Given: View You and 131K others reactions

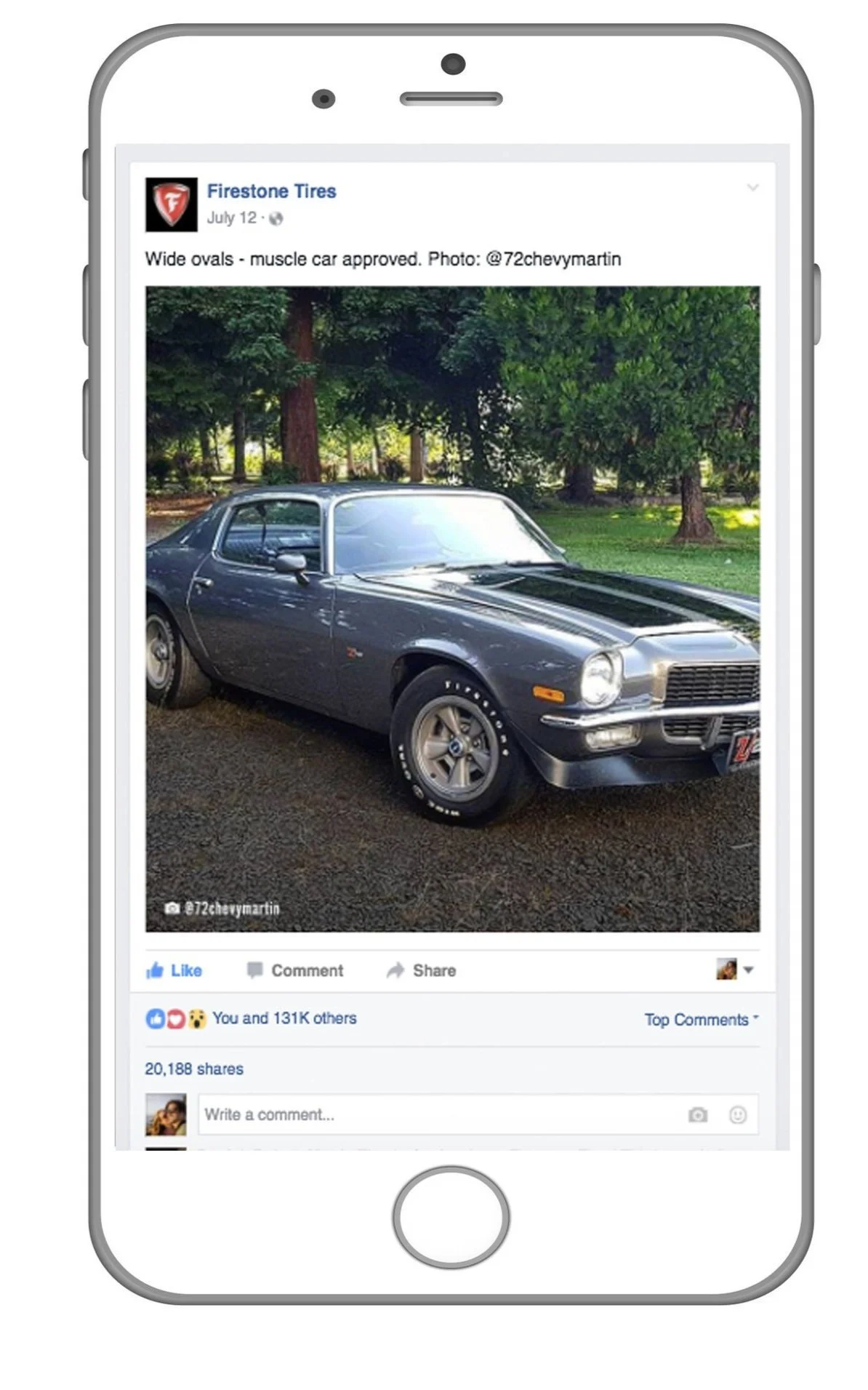Looking at the screenshot, I should click(x=284, y=1018).
